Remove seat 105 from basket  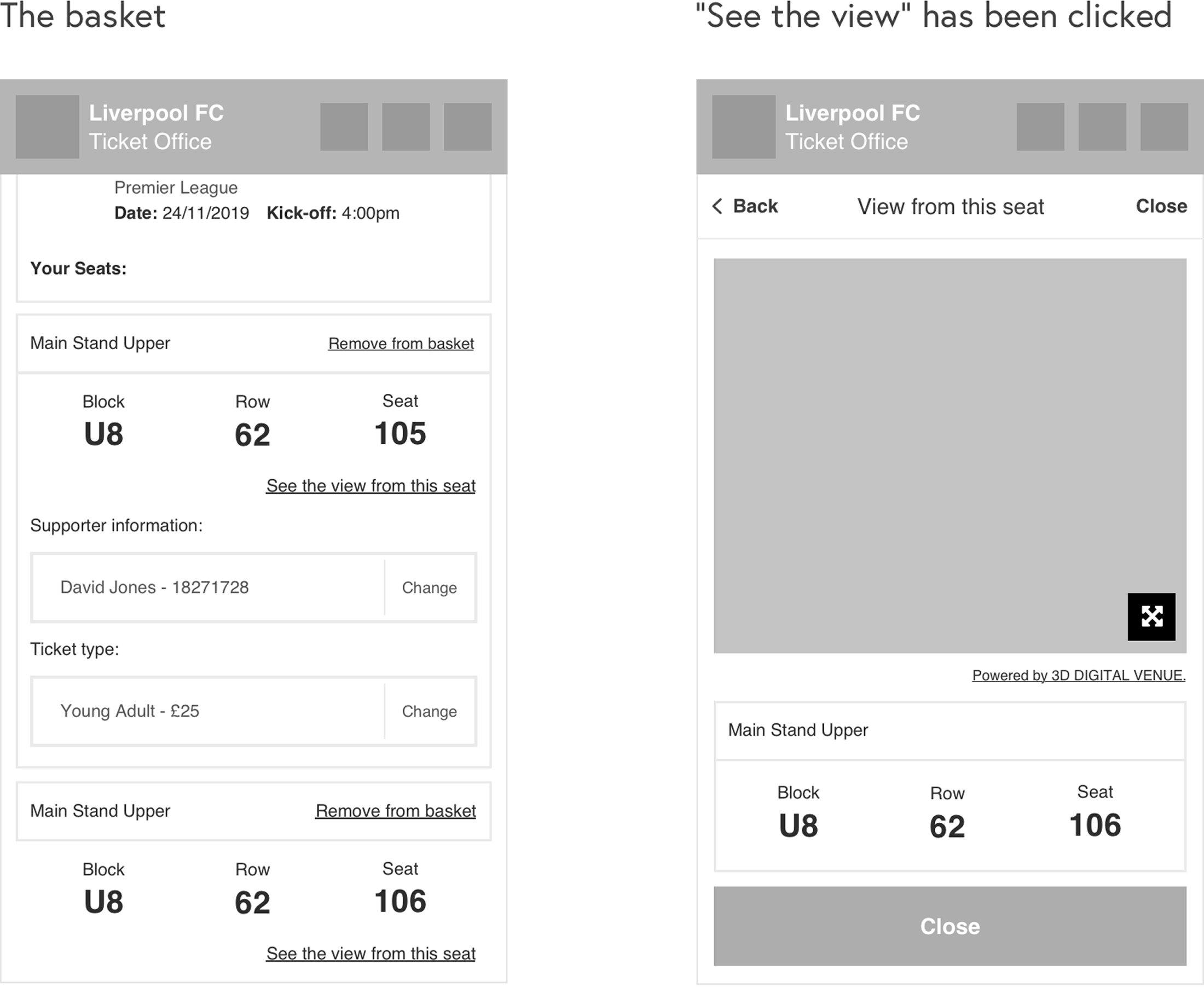tap(401, 343)
